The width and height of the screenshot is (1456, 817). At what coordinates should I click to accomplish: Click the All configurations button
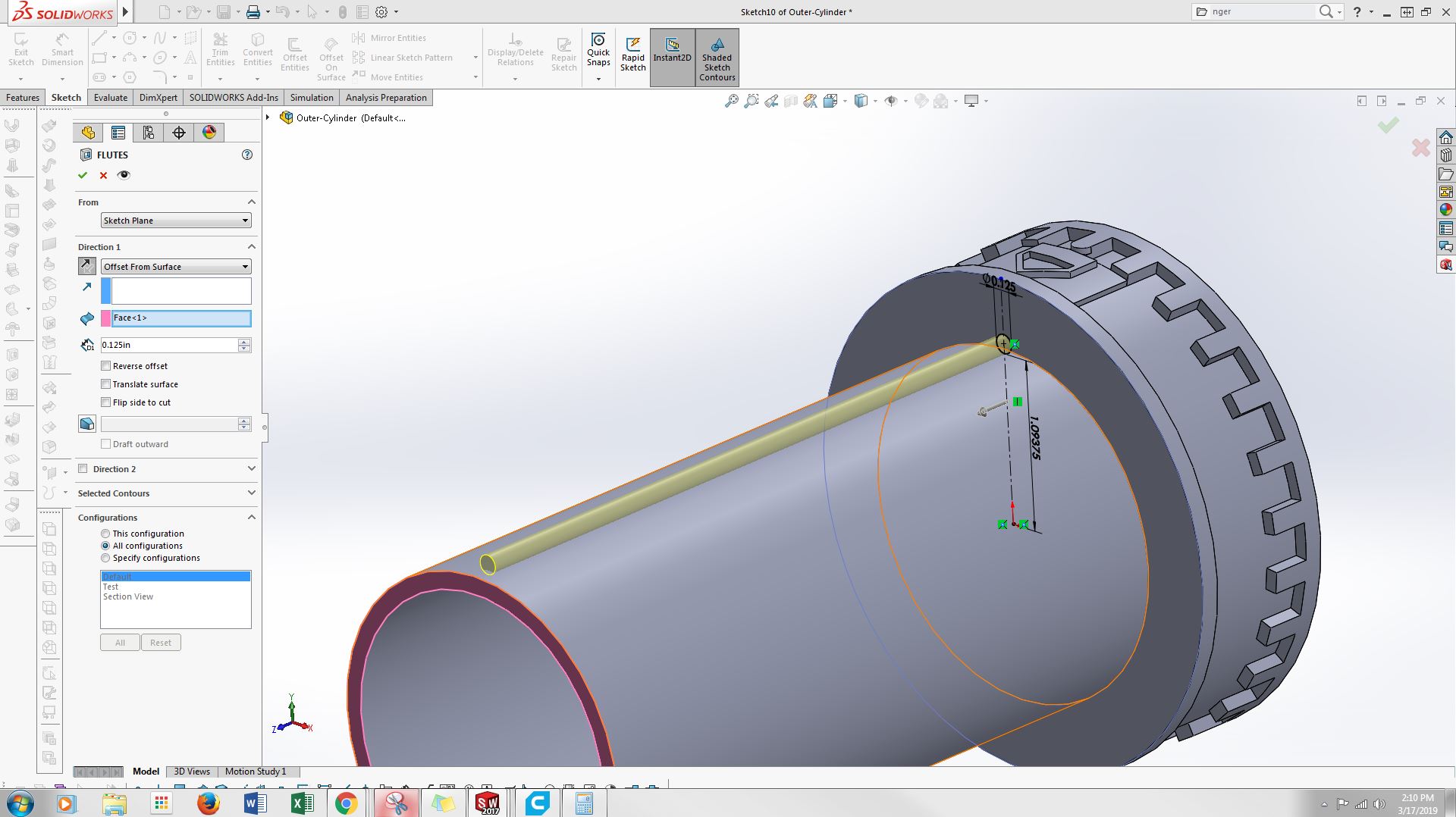pos(120,643)
